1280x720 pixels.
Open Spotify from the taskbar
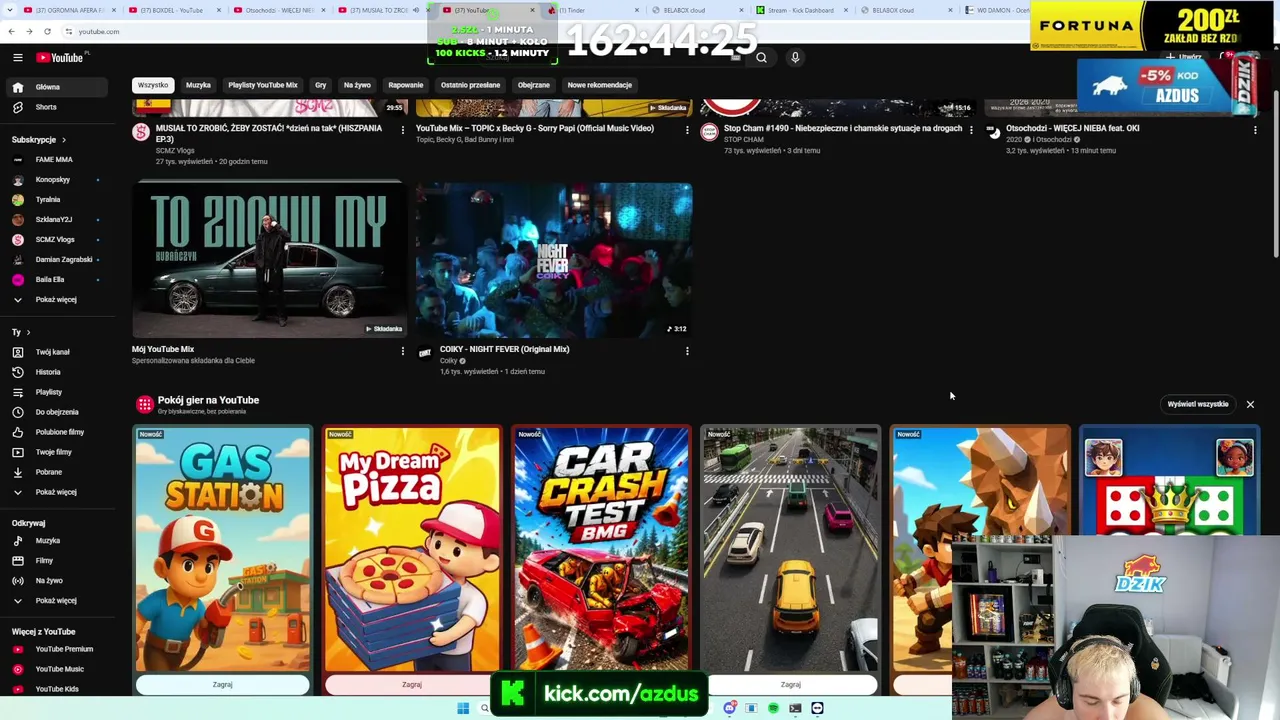(x=773, y=708)
